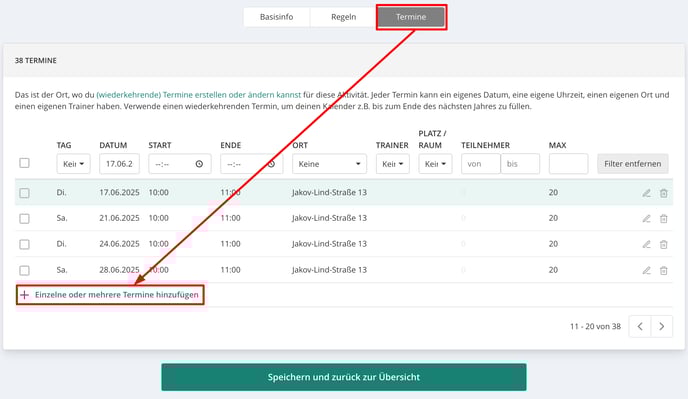Select checkbox of the 28.06.2025 appointment
688x399 pixels.
(x=25, y=270)
